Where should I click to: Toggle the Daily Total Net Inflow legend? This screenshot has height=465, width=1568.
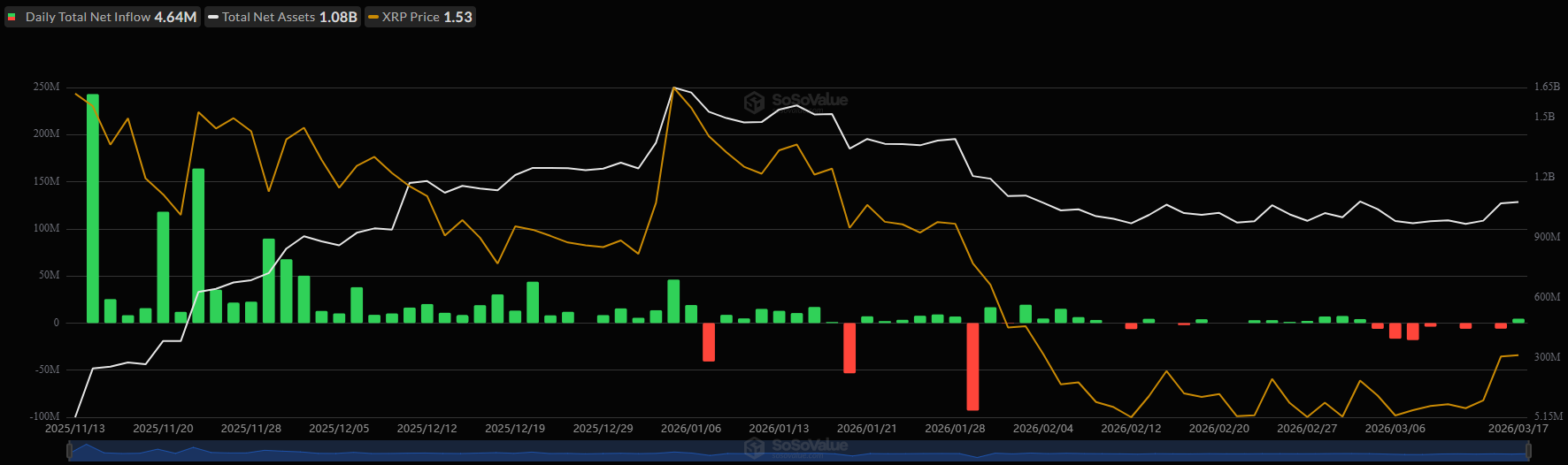(103, 17)
